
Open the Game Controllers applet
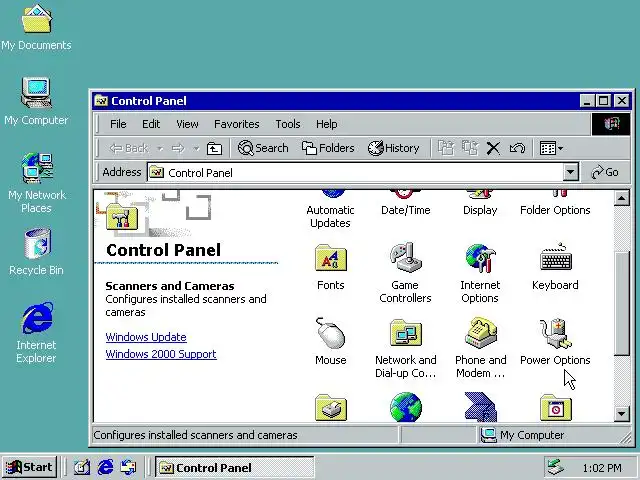point(405,258)
